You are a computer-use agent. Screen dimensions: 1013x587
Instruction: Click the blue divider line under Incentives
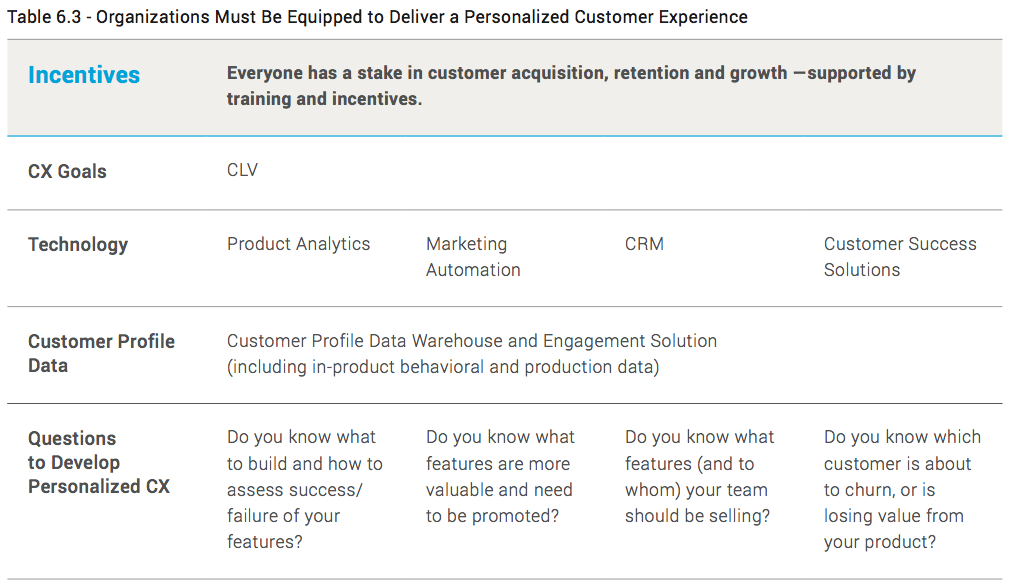[x=505, y=136]
